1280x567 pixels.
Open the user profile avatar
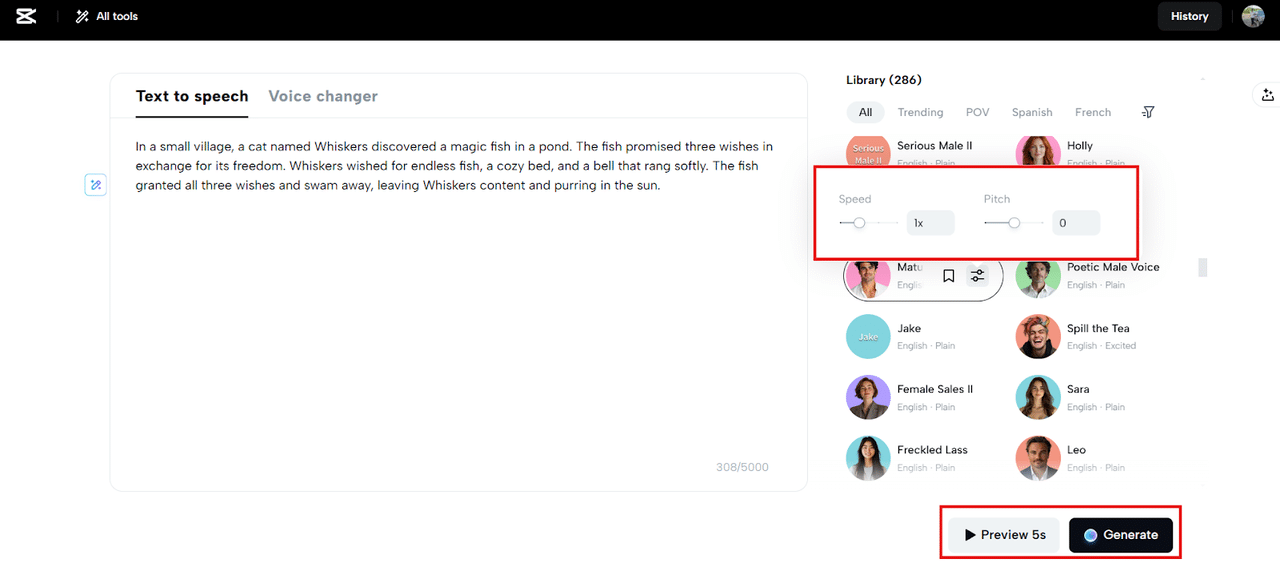1253,16
